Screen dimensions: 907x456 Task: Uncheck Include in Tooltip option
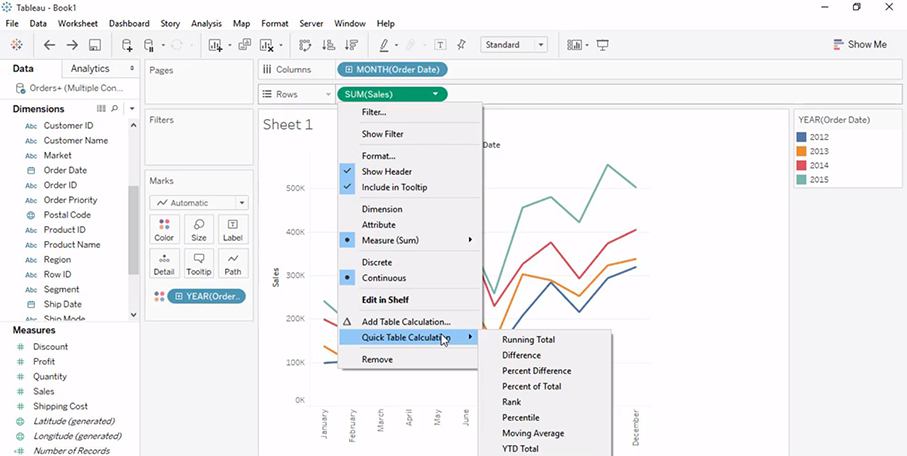(394, 187)
